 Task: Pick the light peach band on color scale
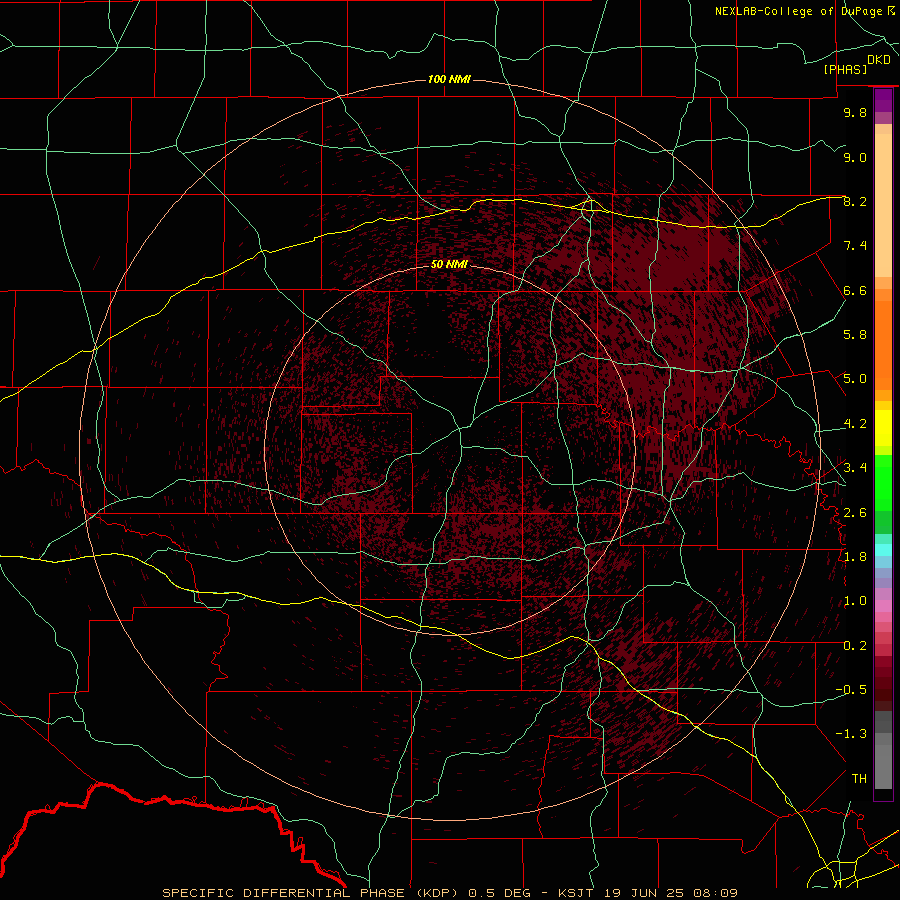coord(883,207)
